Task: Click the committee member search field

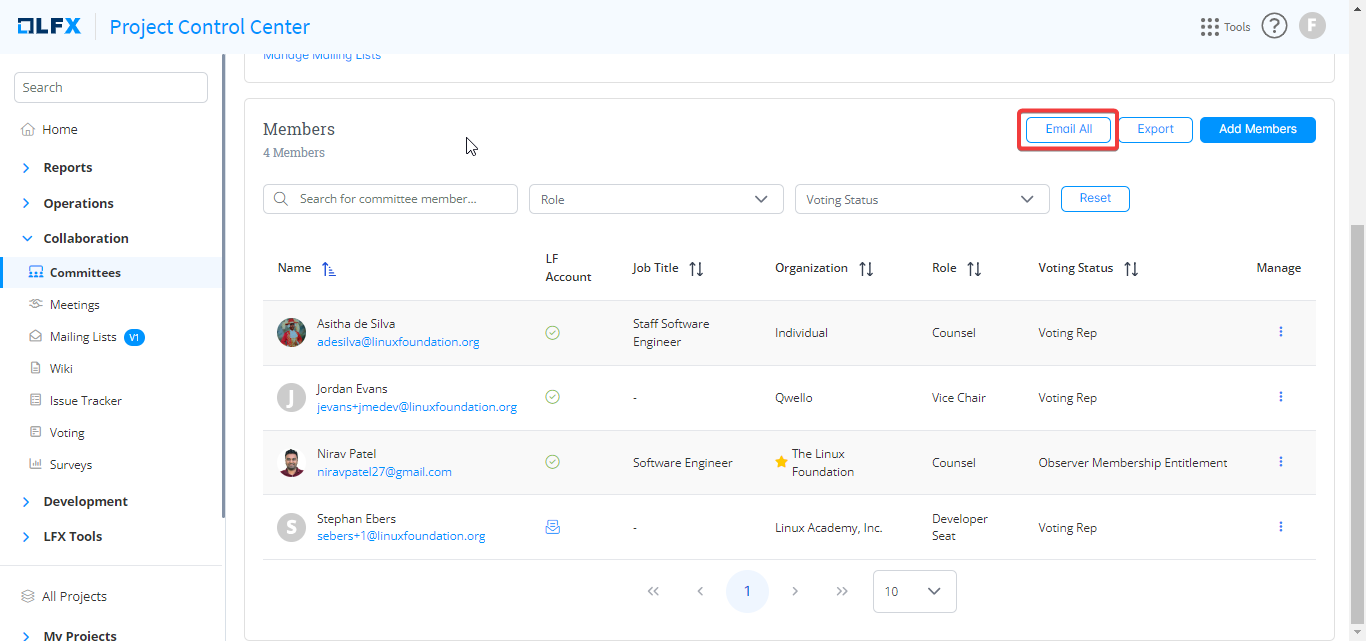Action: 390,199
